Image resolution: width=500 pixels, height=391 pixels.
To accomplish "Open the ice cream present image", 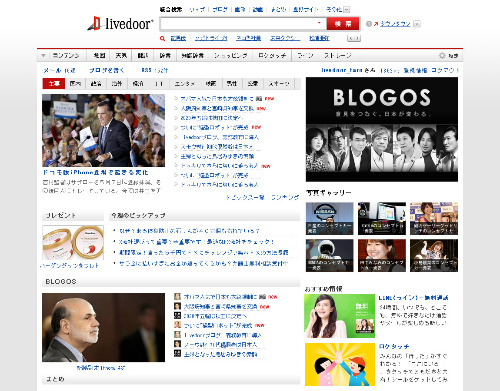I will click(73, 243).
